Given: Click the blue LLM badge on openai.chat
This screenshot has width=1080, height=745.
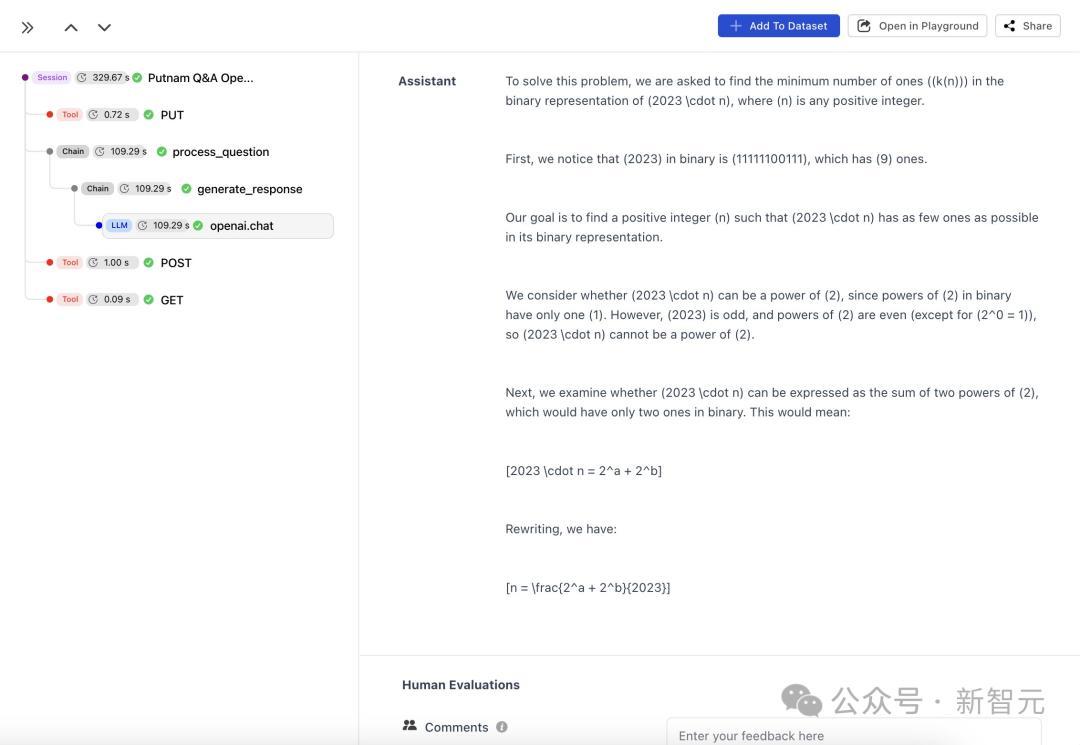Looking at the screenshot, I should [x=120, y=226].
